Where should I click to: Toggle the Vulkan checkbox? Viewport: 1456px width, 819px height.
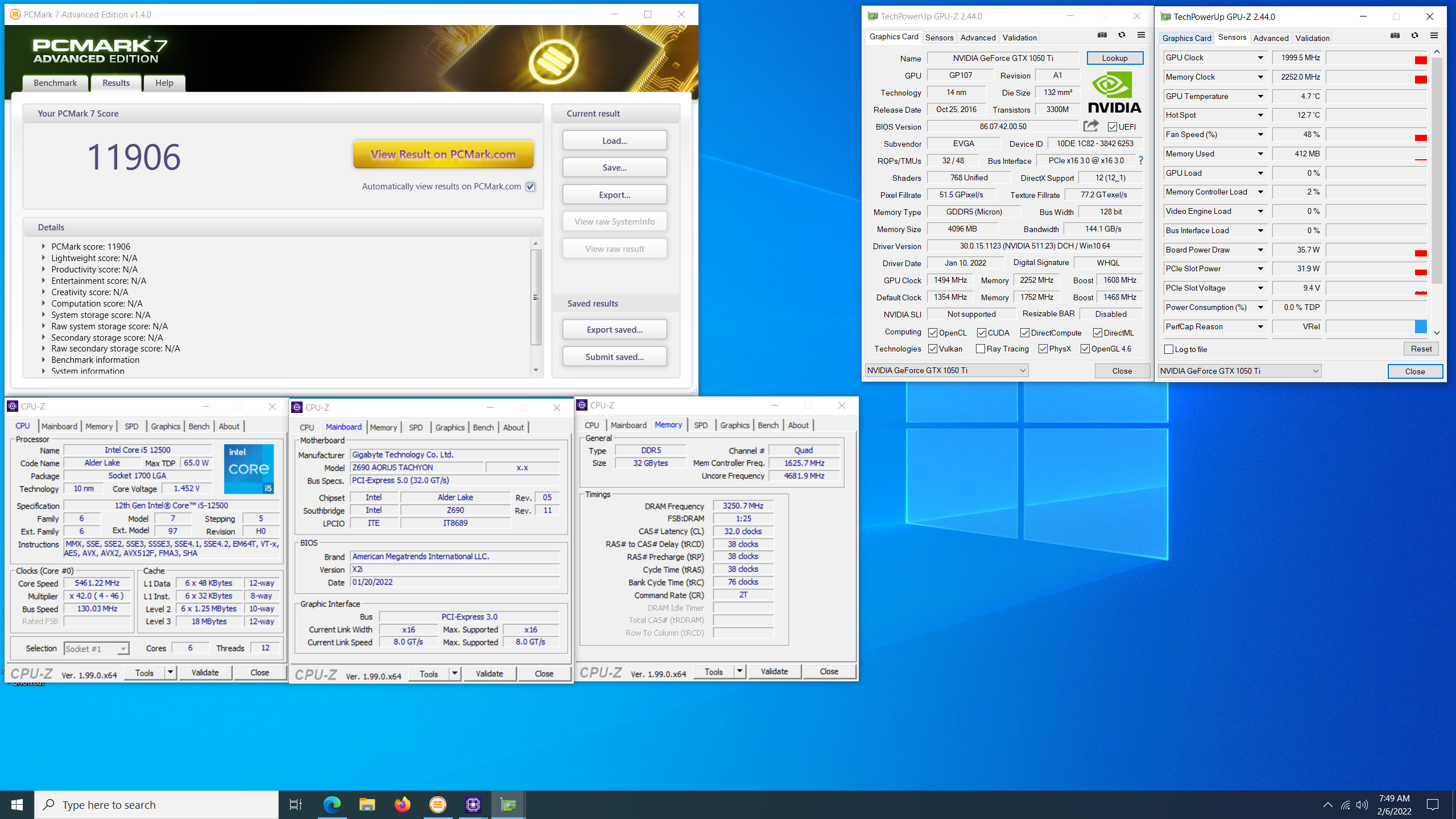coord(933,349)
